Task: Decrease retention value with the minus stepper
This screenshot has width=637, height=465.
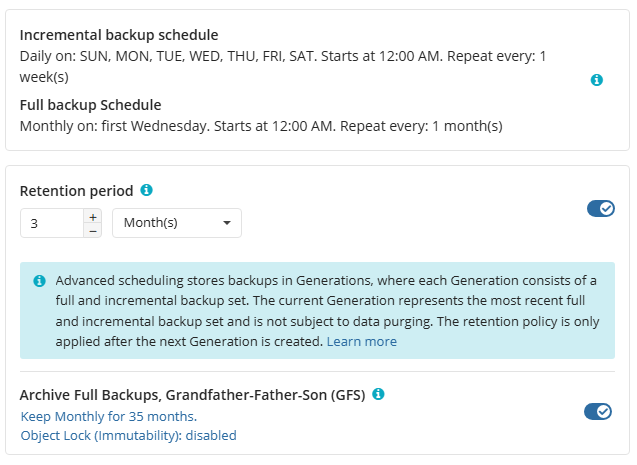Action: coord(93,230)
